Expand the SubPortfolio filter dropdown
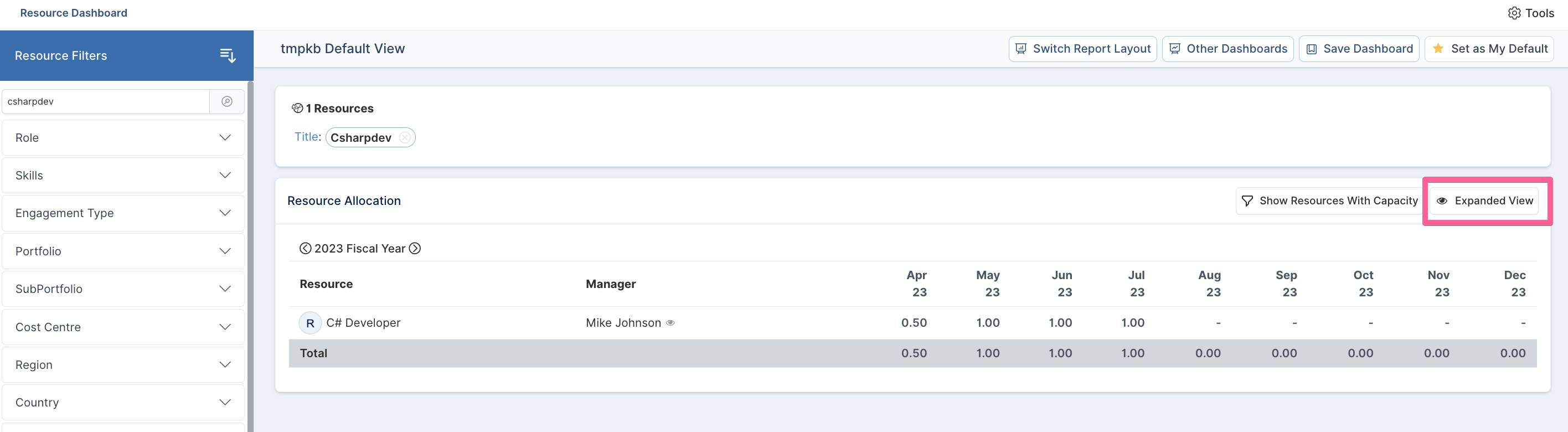 123,289
